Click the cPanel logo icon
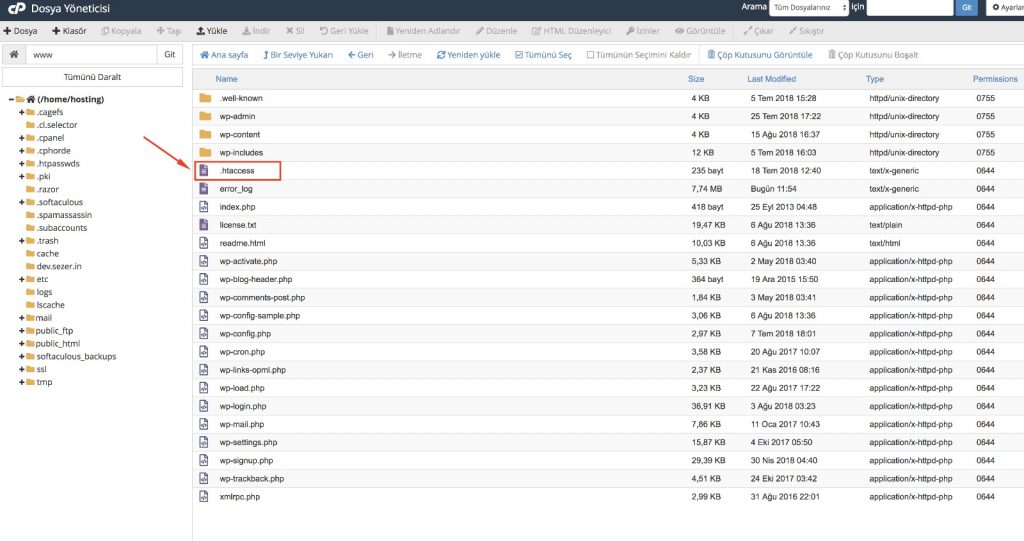 (16, 8)
